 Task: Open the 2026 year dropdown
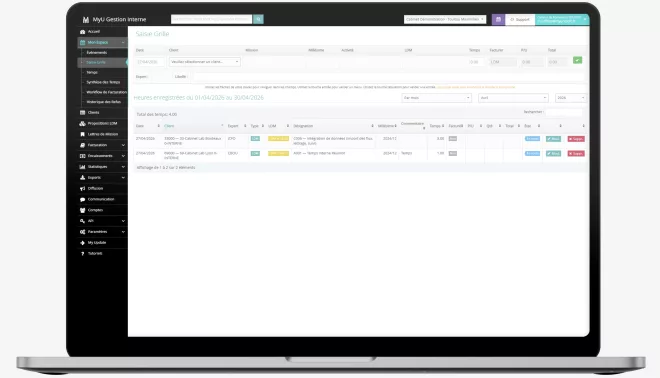(x=570, y=98)
